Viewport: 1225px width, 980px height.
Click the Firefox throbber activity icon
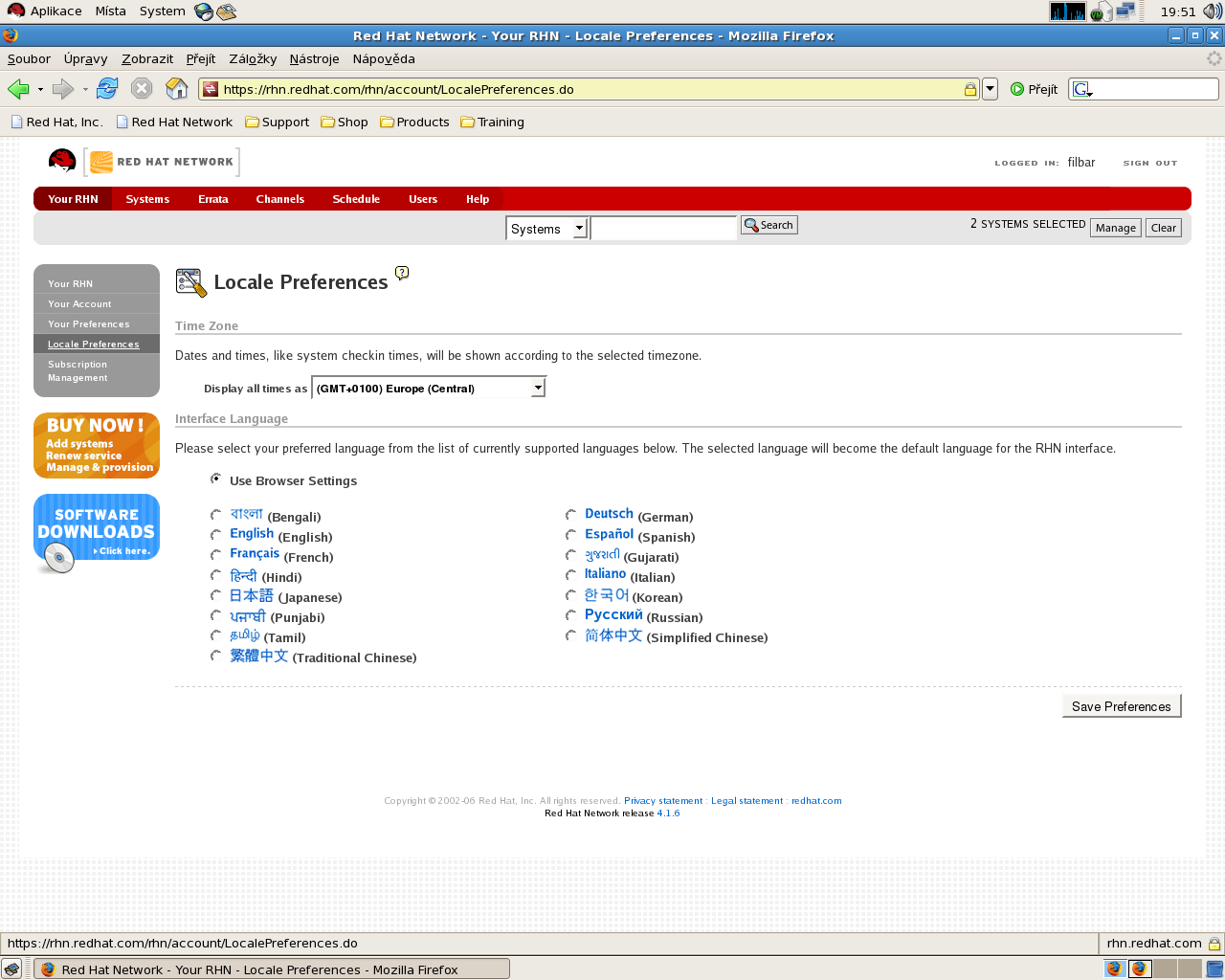[x=1214, y=58]
